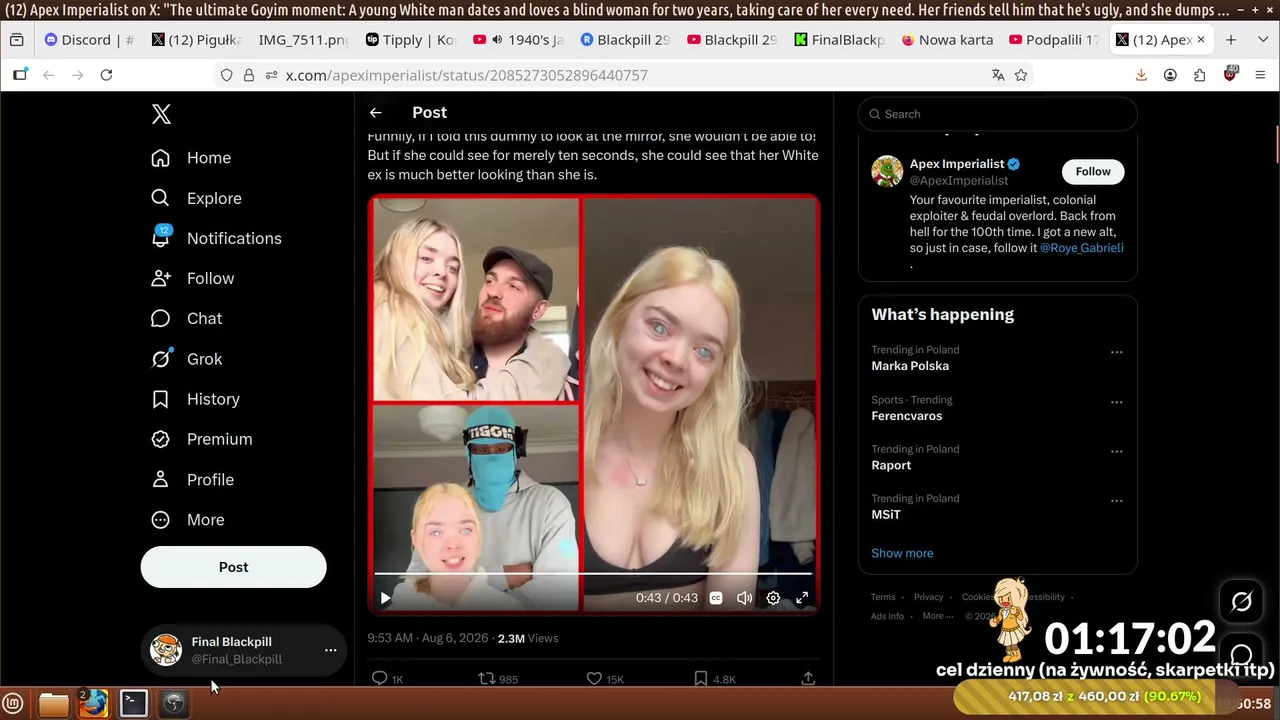Click the X logo in the sidebar
The image size is (1280, 720).
[161, 114]
